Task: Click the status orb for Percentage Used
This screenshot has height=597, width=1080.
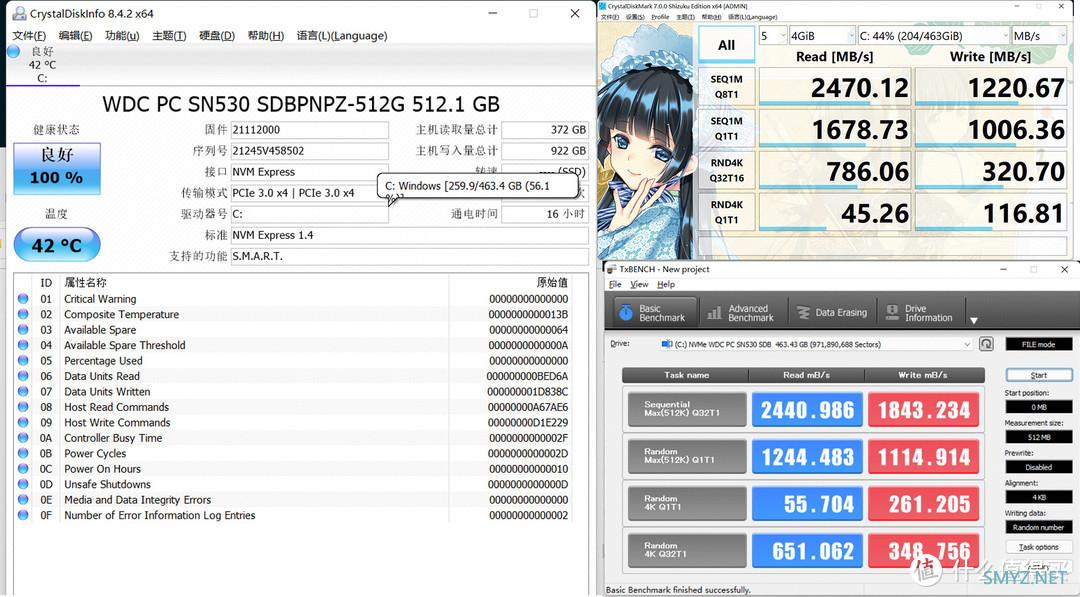Action: click(x=23, y=361)
